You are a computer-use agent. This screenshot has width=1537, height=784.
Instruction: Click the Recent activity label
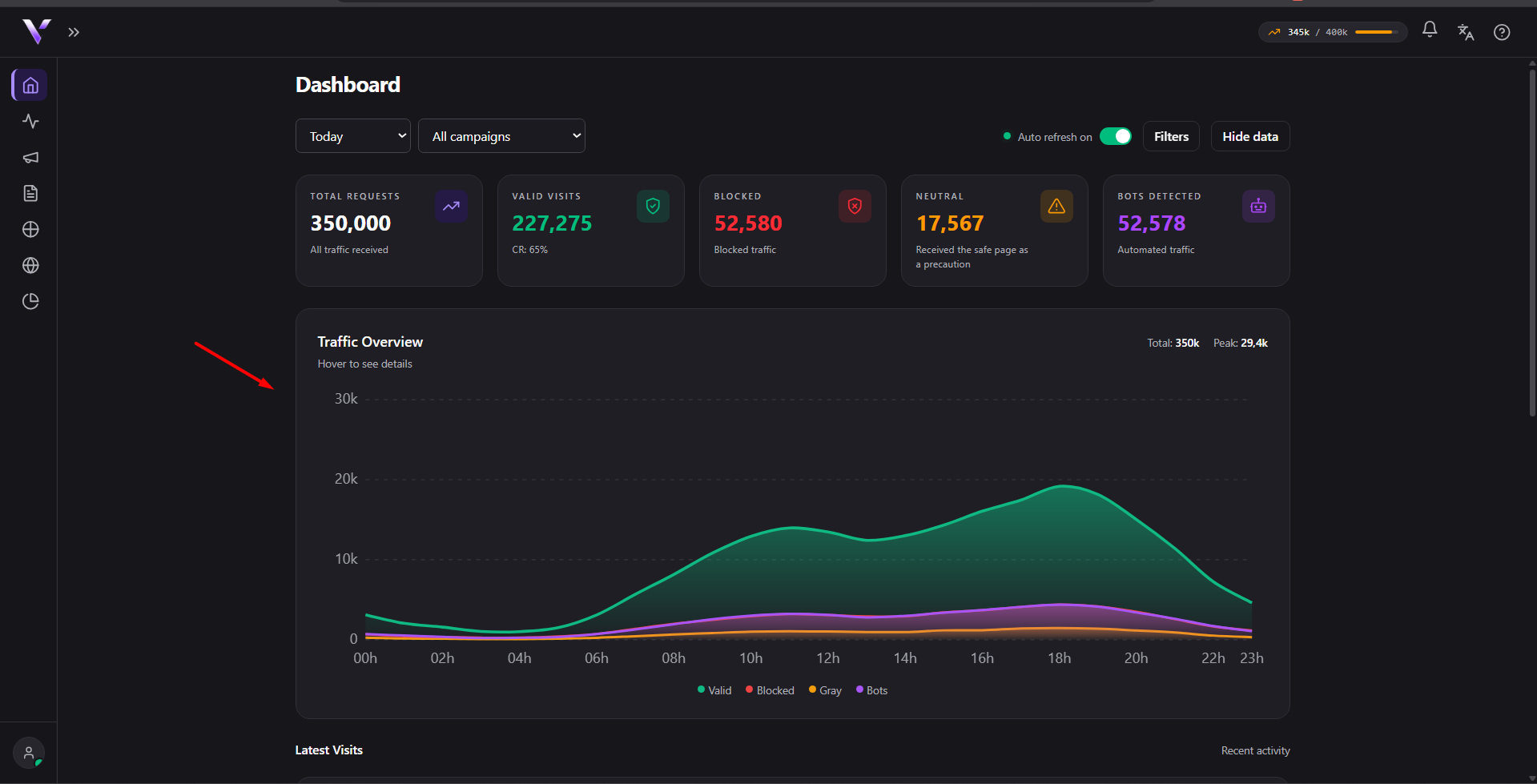pos(1255,751)
